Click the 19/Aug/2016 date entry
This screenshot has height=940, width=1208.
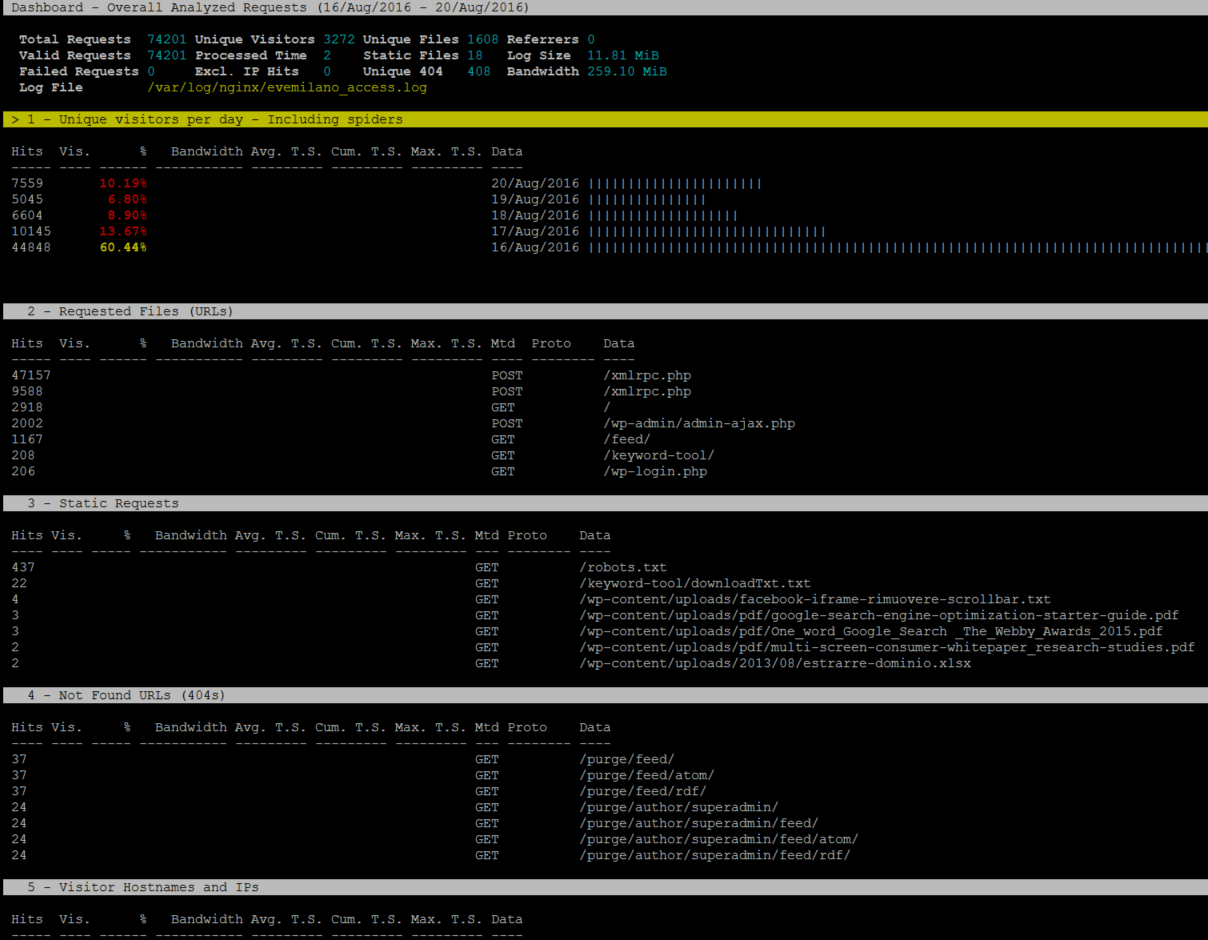(535, 200)
